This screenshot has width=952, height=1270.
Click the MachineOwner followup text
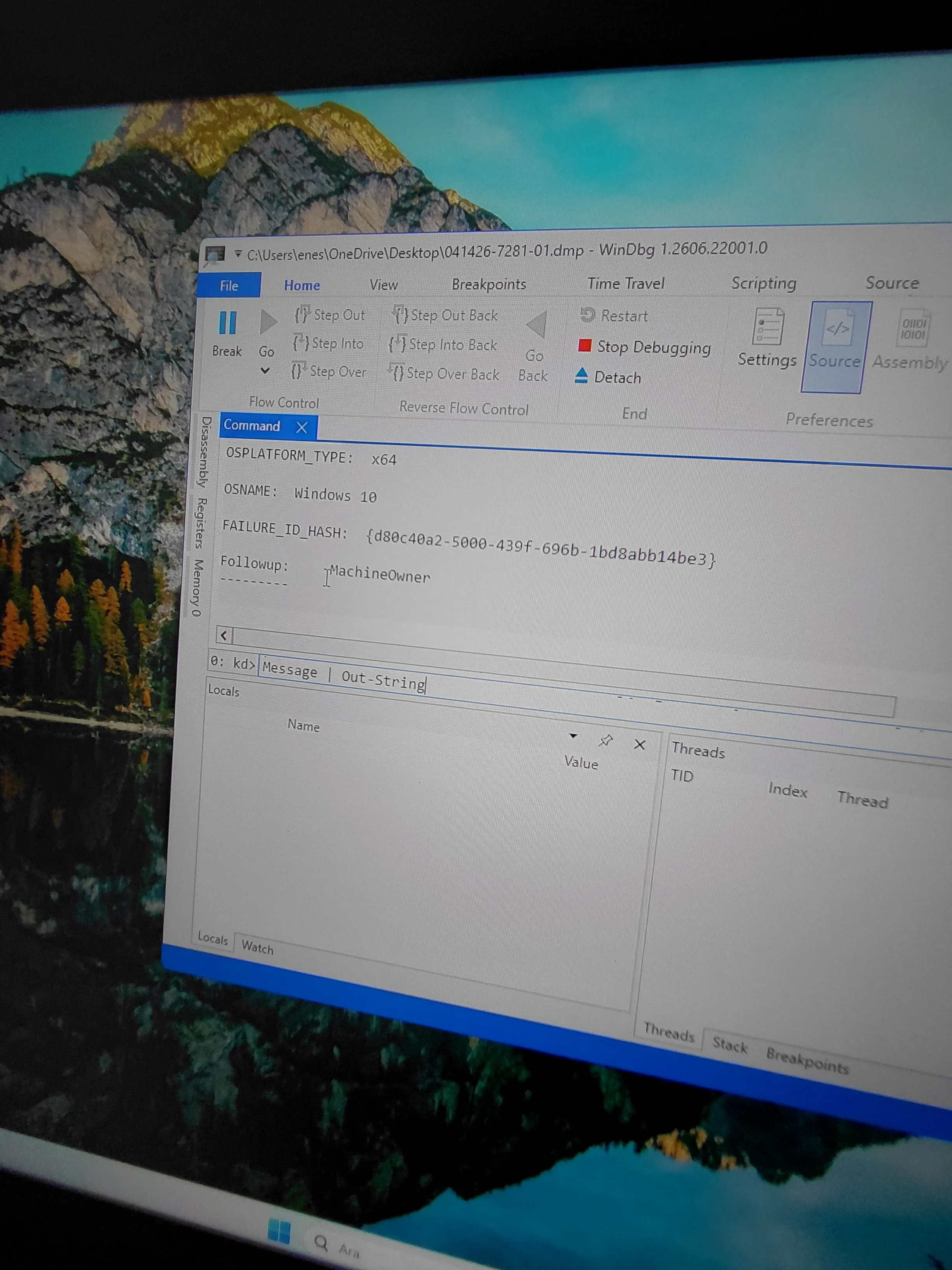[379, 574]
